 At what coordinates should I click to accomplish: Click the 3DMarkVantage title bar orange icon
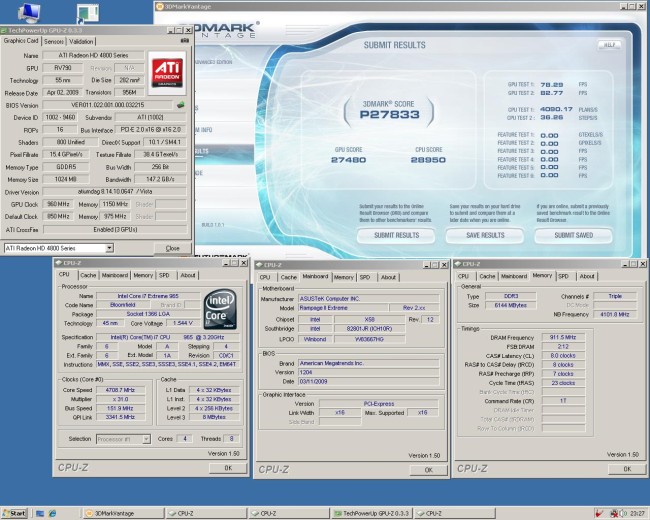pos(160,7)
